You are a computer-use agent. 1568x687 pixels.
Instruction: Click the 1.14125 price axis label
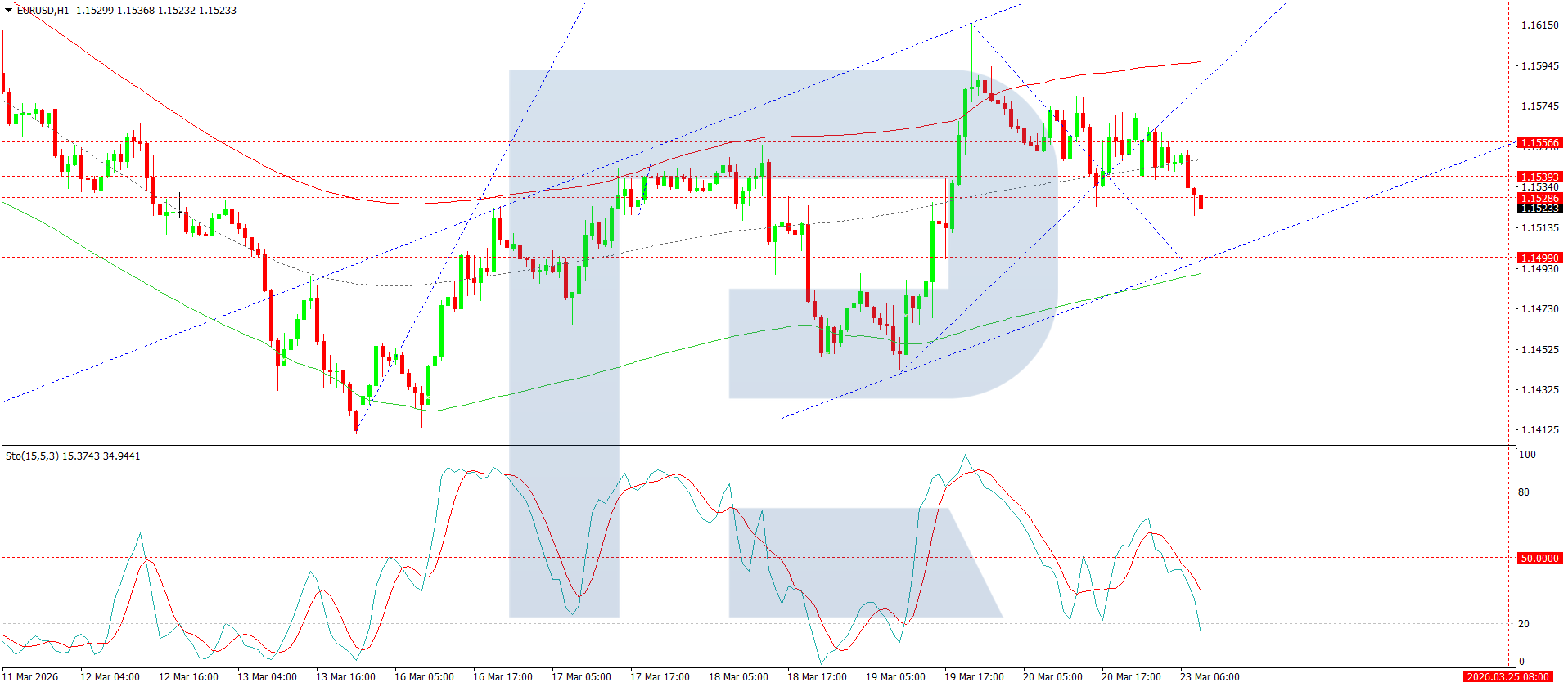(x=1539, y=430)
